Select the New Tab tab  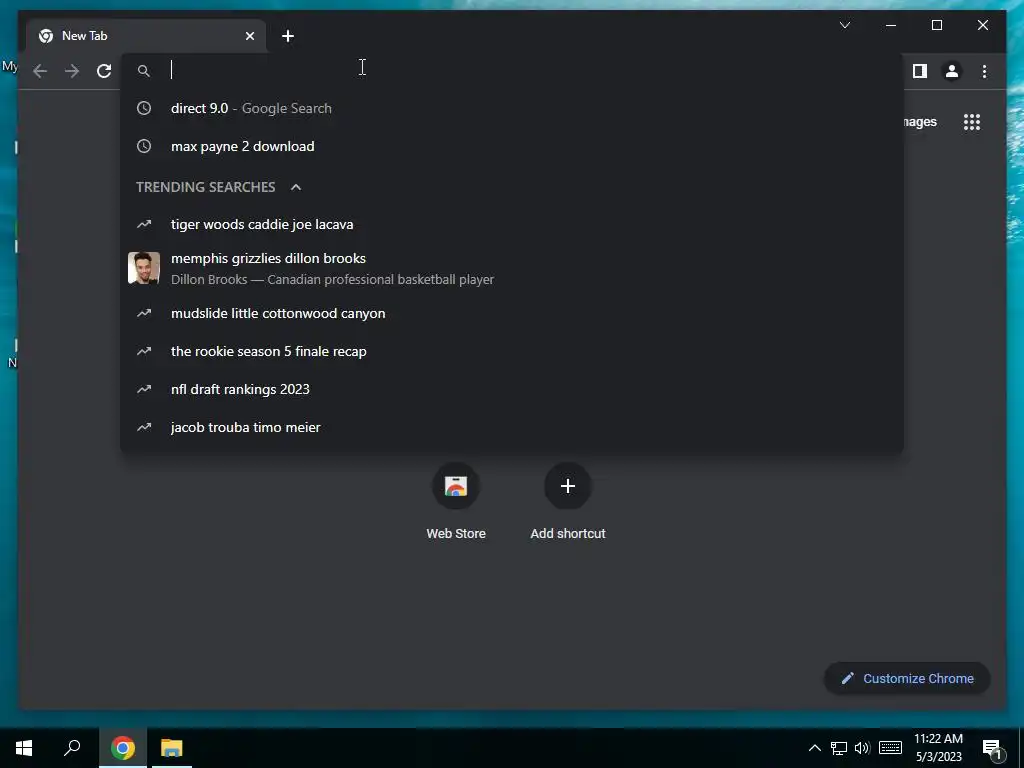(x=146, y=36)
